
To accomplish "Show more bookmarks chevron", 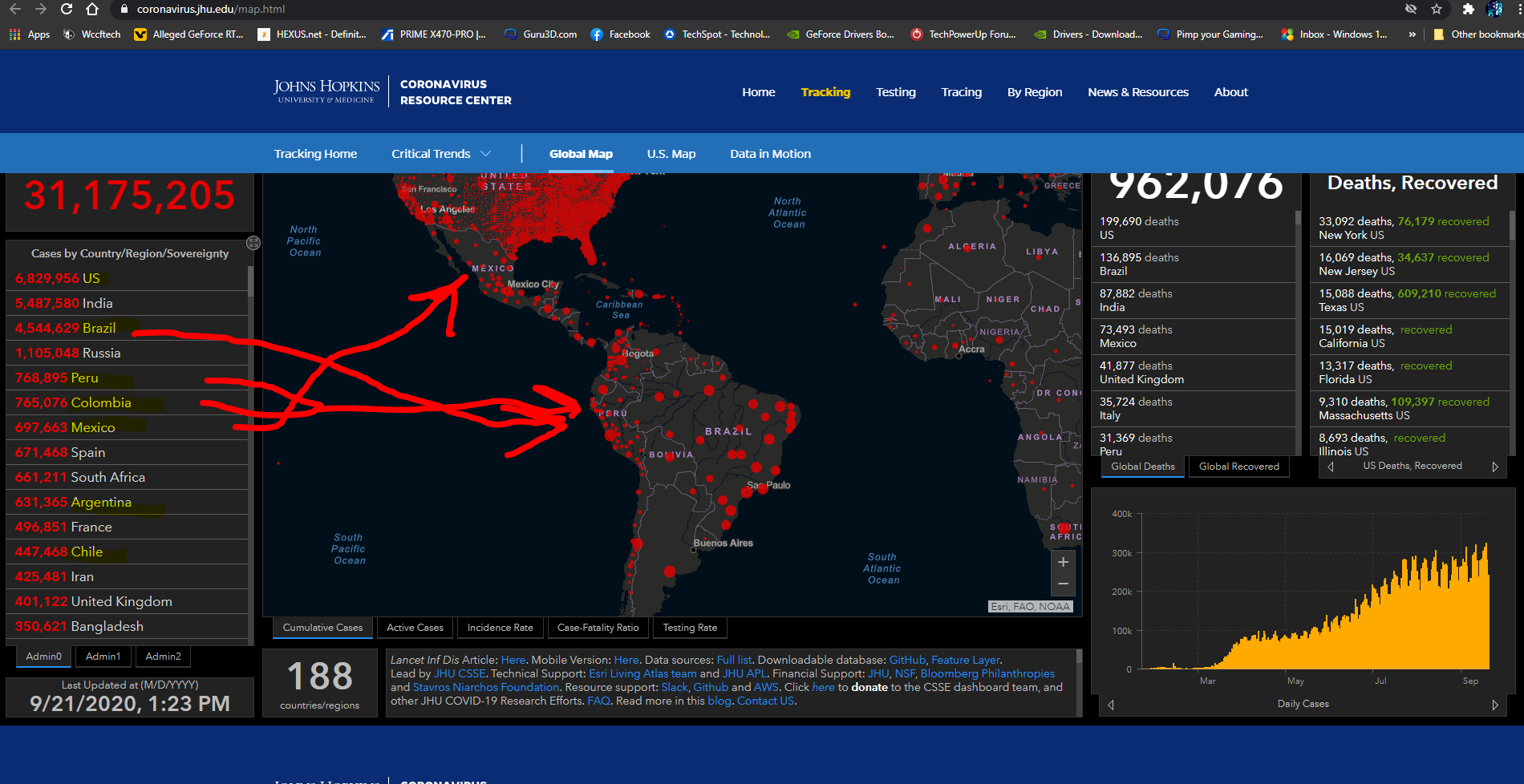I will tap(1412, 34).
